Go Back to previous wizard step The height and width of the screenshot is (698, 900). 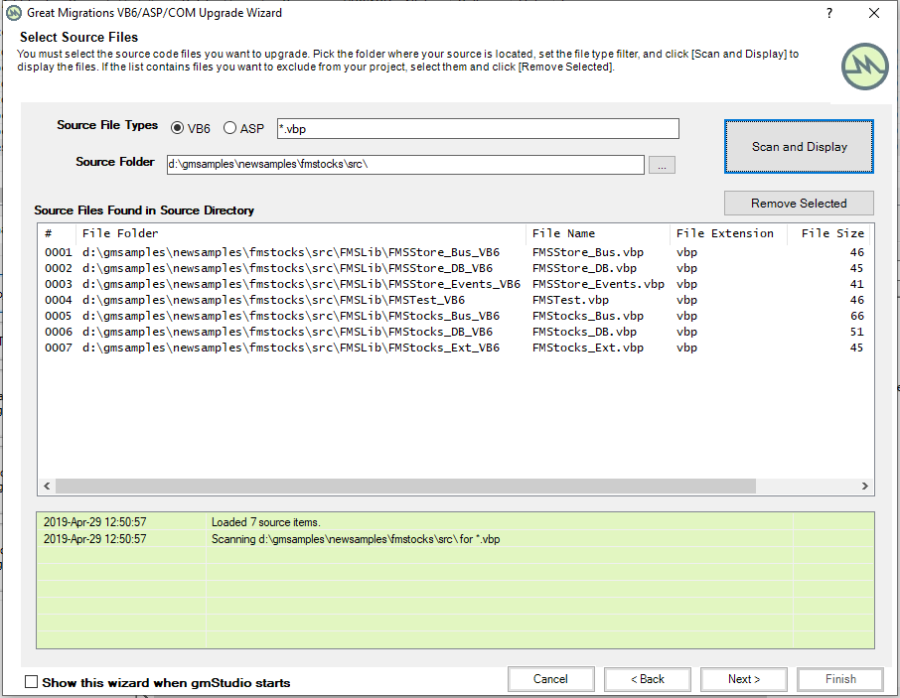point(647,679)
